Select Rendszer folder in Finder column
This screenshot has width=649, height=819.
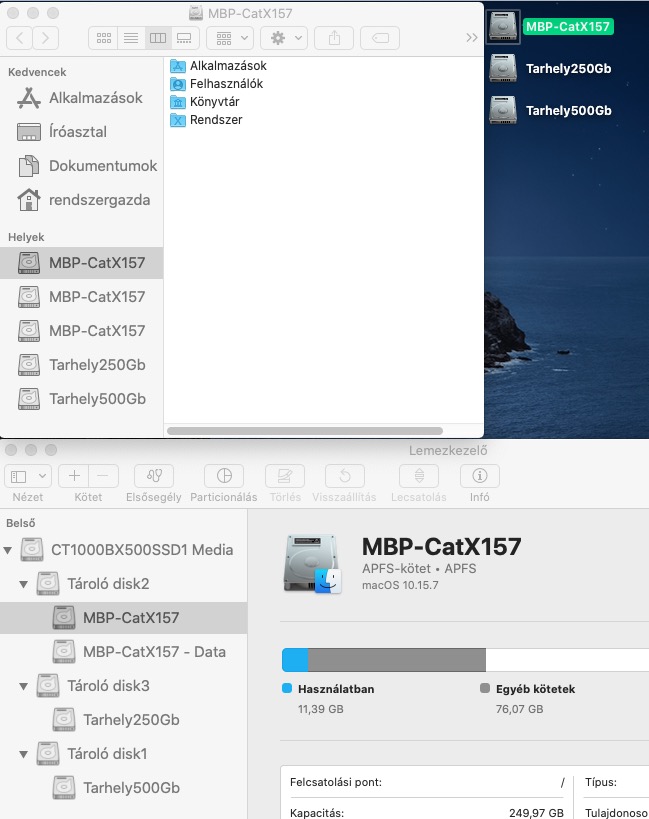tap(206, 120)
